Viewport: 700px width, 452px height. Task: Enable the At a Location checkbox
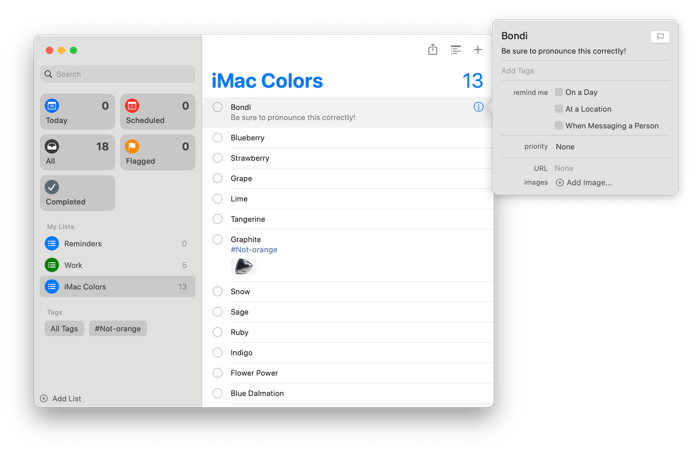[x=558, y=109]
